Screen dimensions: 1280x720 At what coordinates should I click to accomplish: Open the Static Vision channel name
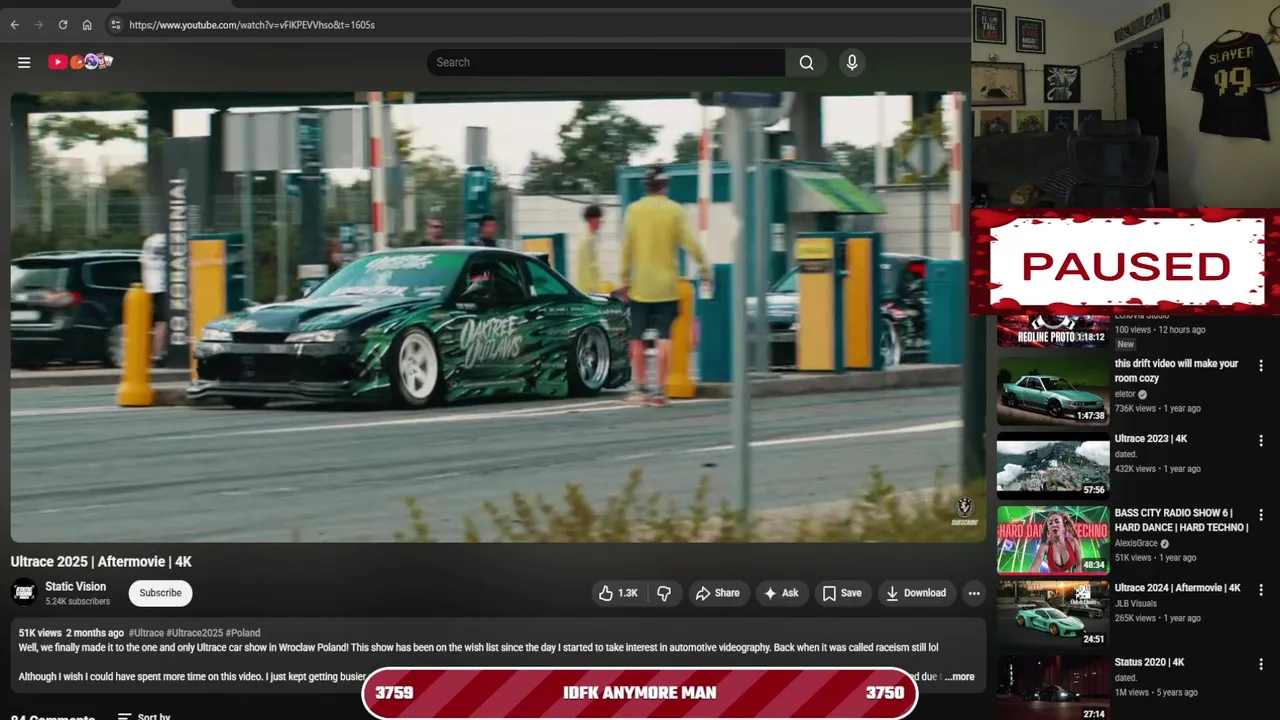click(x=76, y=586)
